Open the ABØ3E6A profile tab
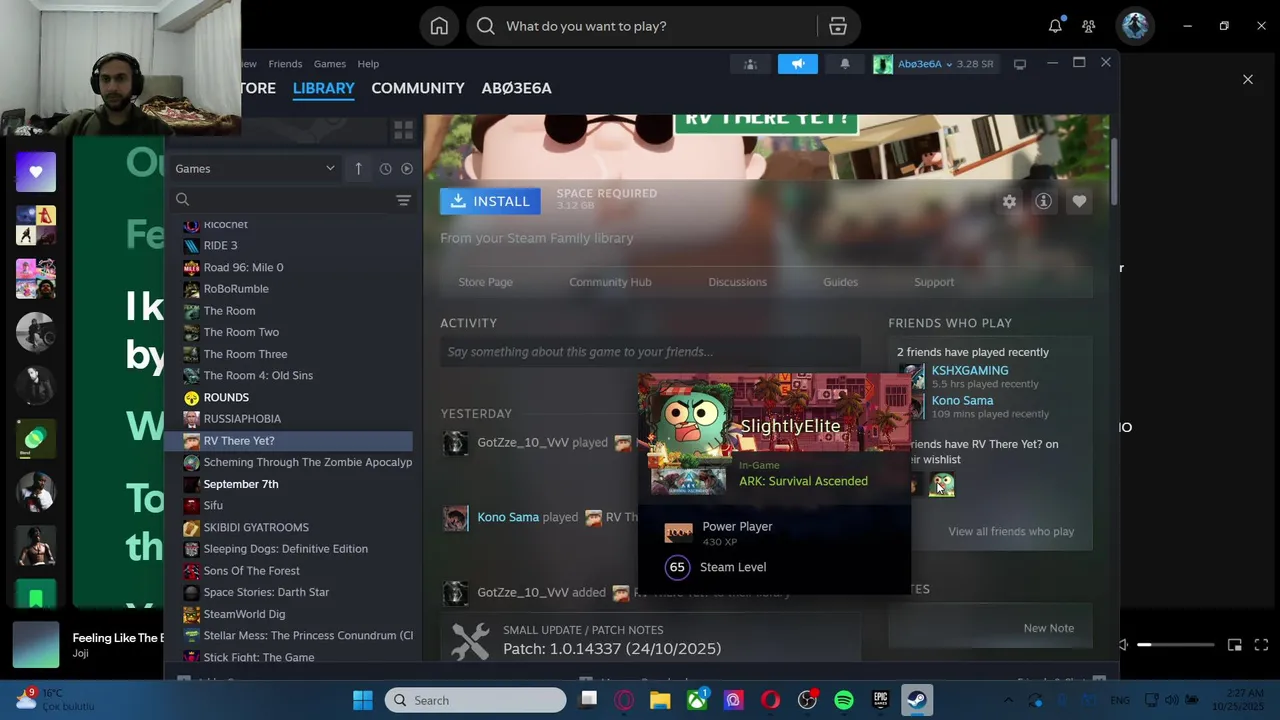 (x=517, y=88)
